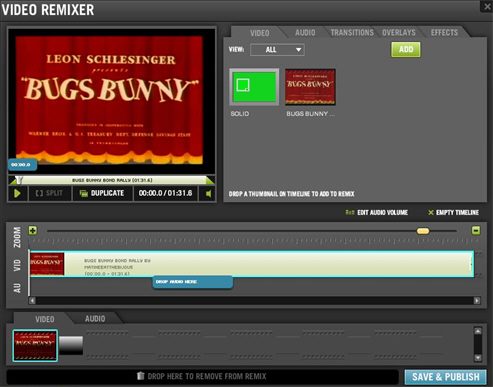Click Save & Publish
493x387 pixels.
pos(445,377)
